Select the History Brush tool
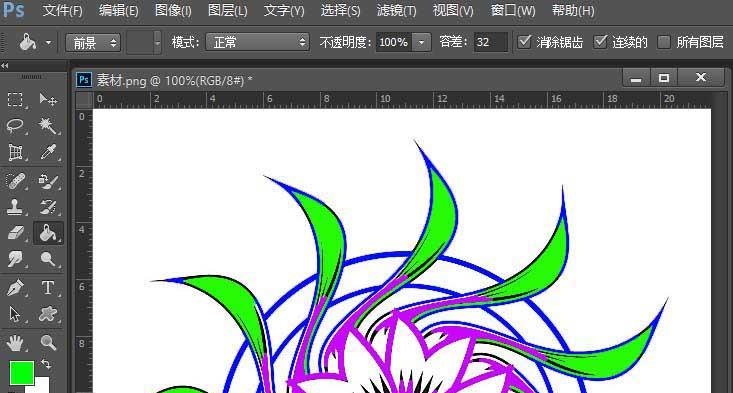Screen dimensions: 733x393 pos(48,207)
